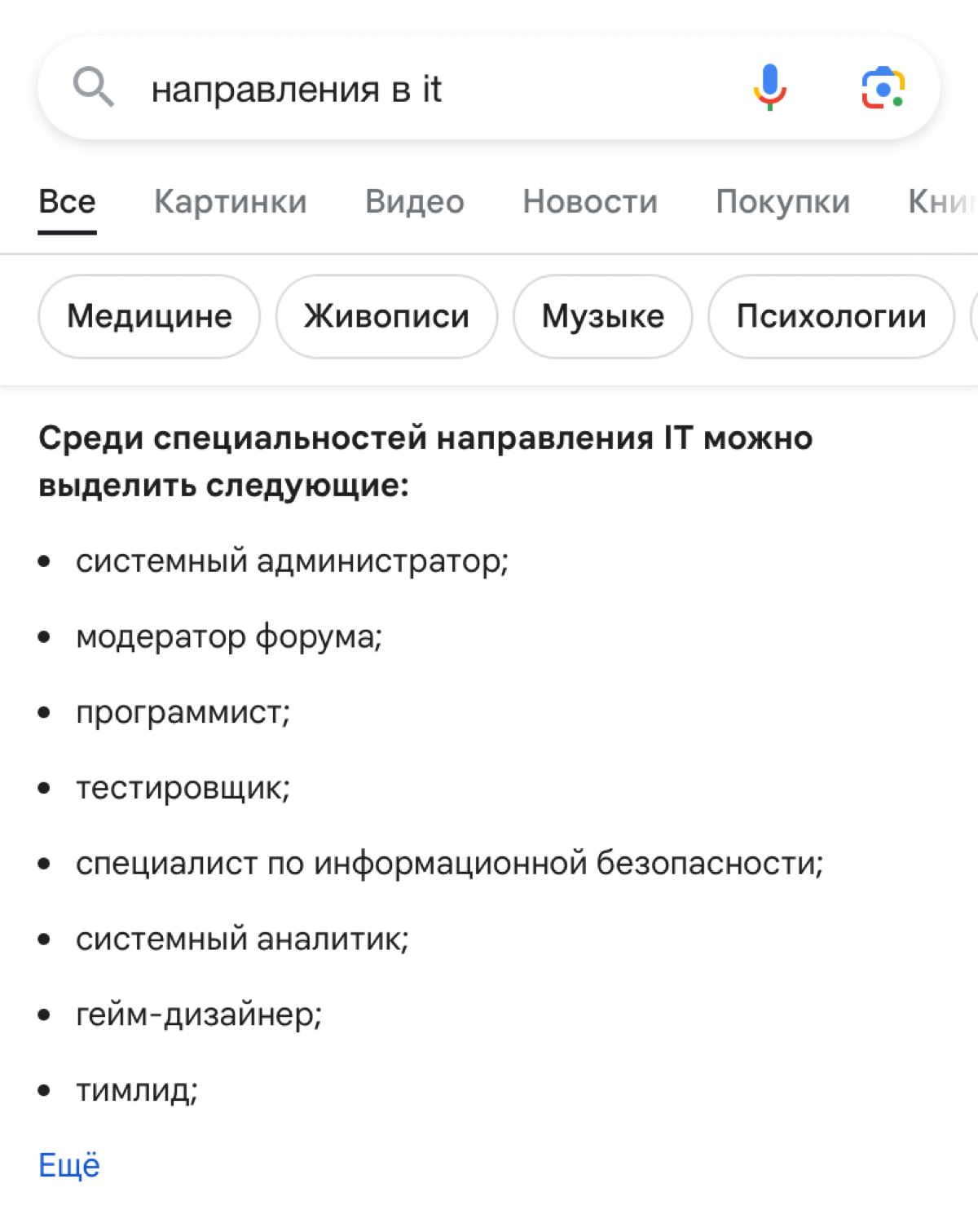The width and height of the screenshot is (978, 1232).
Task: Open the Покупки tab
Action: pyautogui.click(x=782, y=202)
